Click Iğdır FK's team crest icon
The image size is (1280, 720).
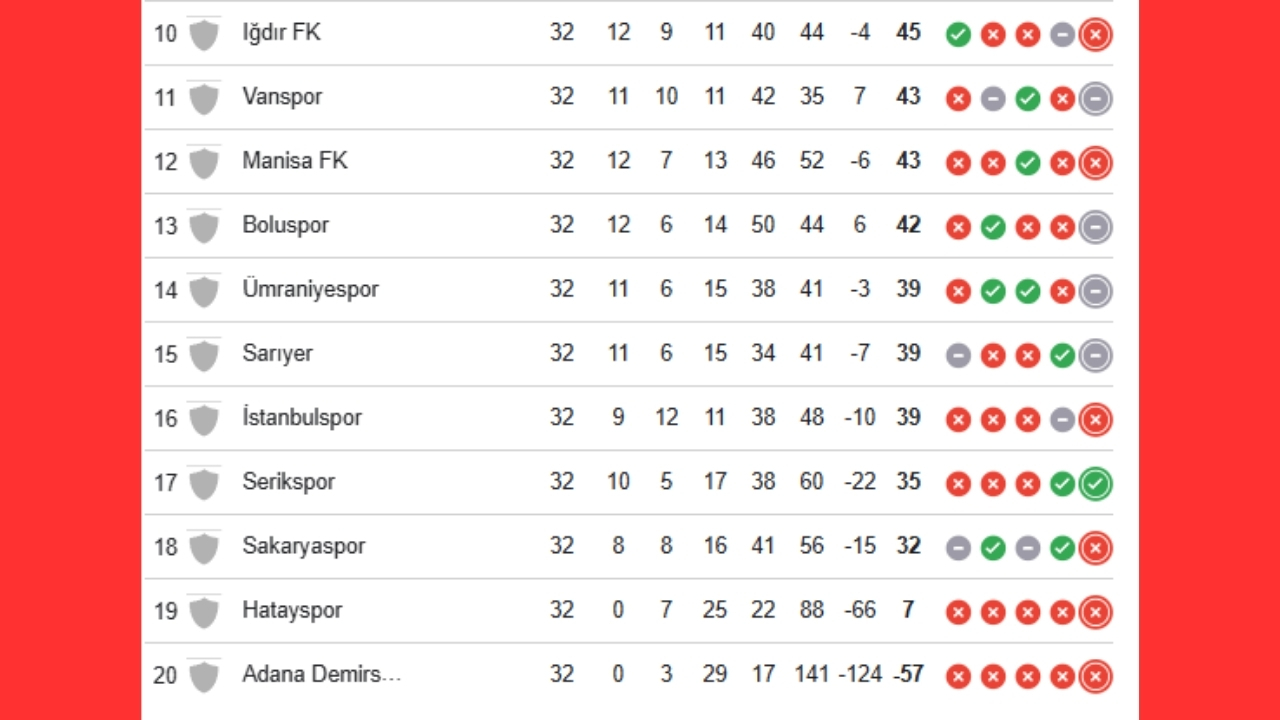[204, 34]
